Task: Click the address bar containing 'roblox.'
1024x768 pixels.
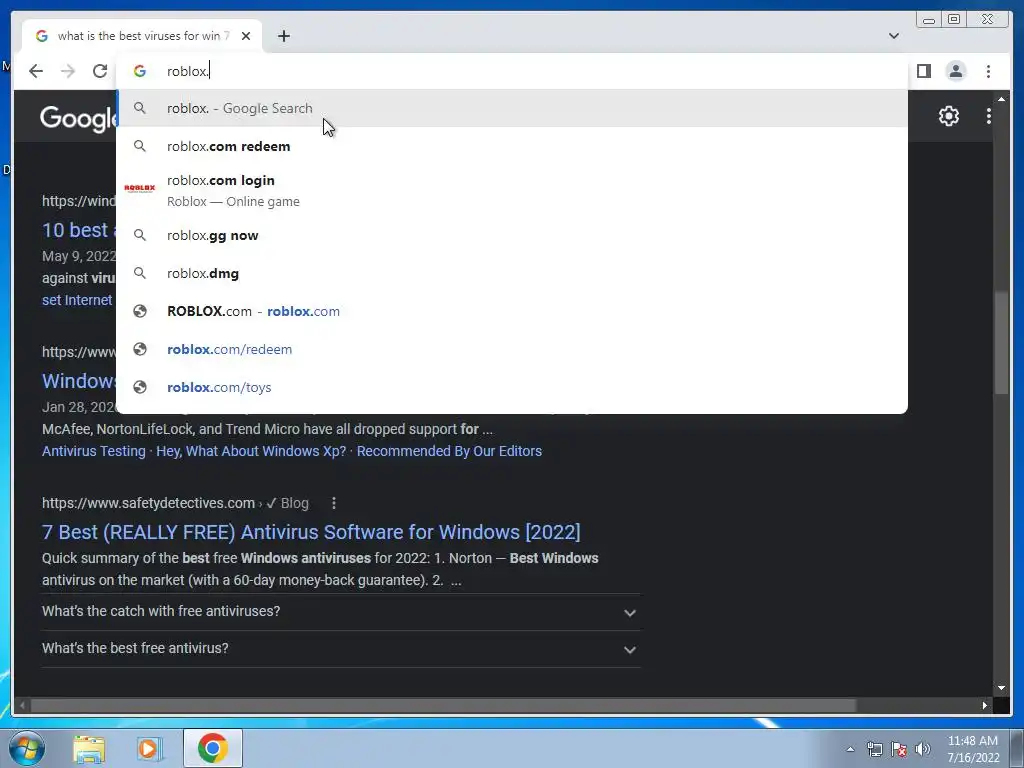Action: tap(512, 71)
